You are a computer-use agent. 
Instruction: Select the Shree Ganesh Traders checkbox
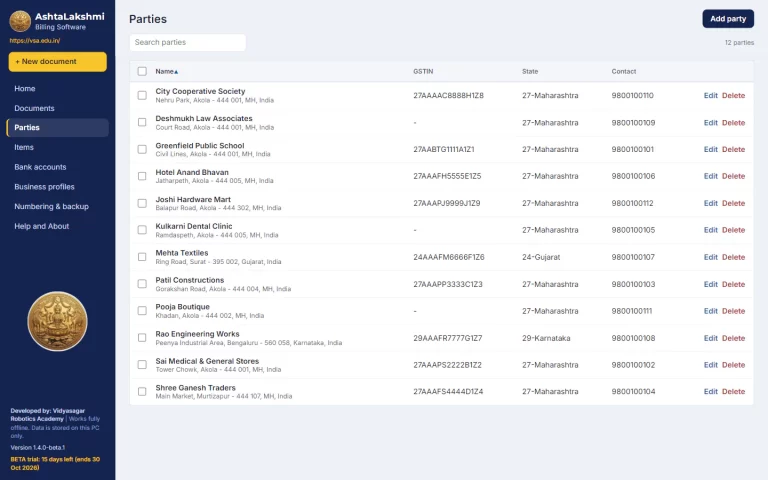pyautogui.click(x=142, y=392)
